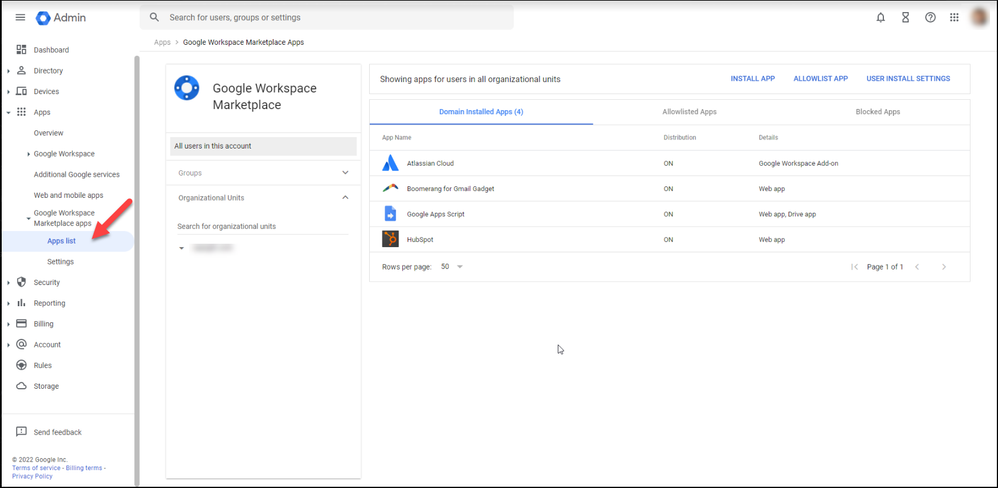Open the Privacy Policy link

tap(32, 476)
